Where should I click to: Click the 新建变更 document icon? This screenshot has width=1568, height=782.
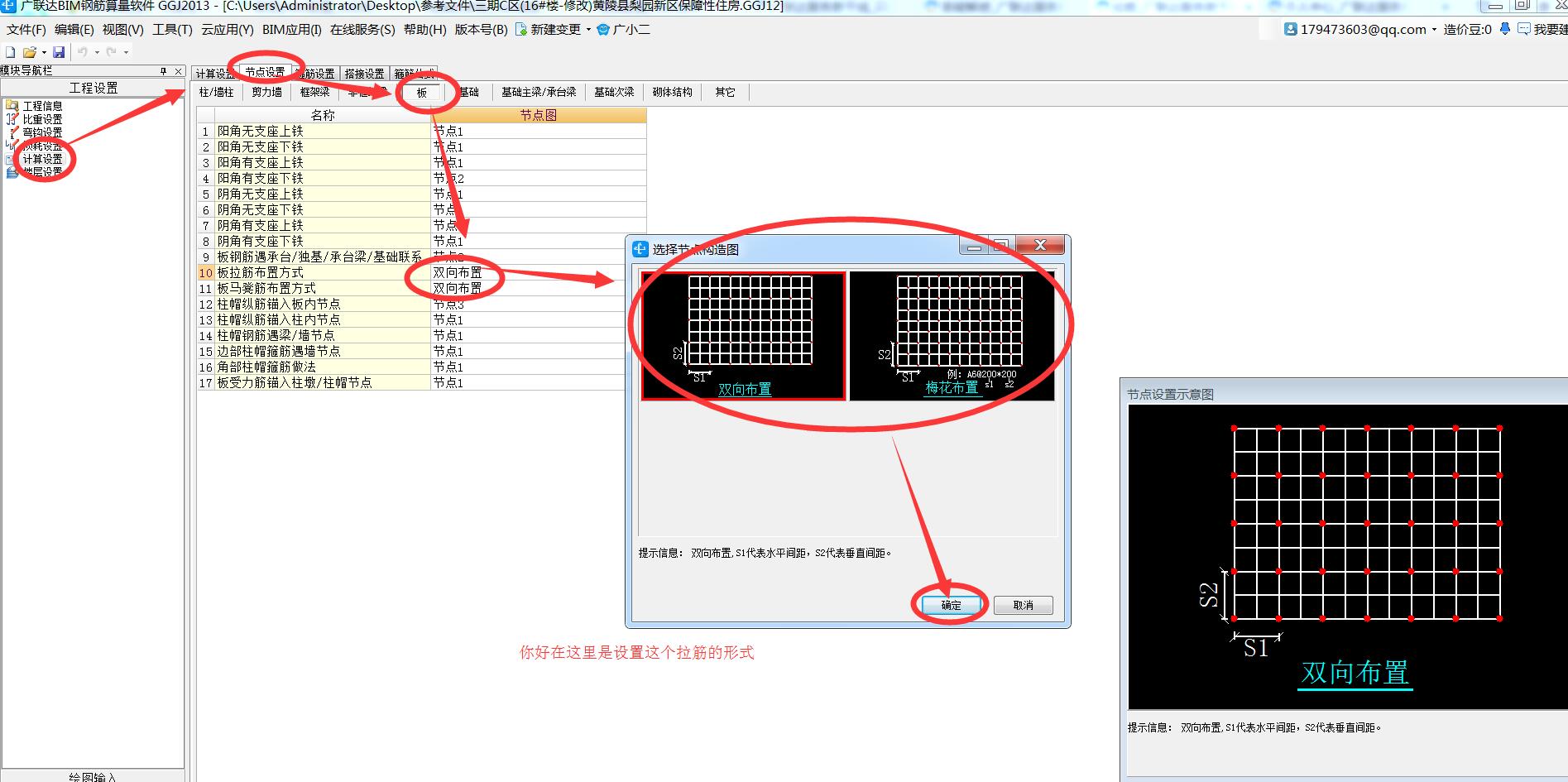tap(521, 29)
